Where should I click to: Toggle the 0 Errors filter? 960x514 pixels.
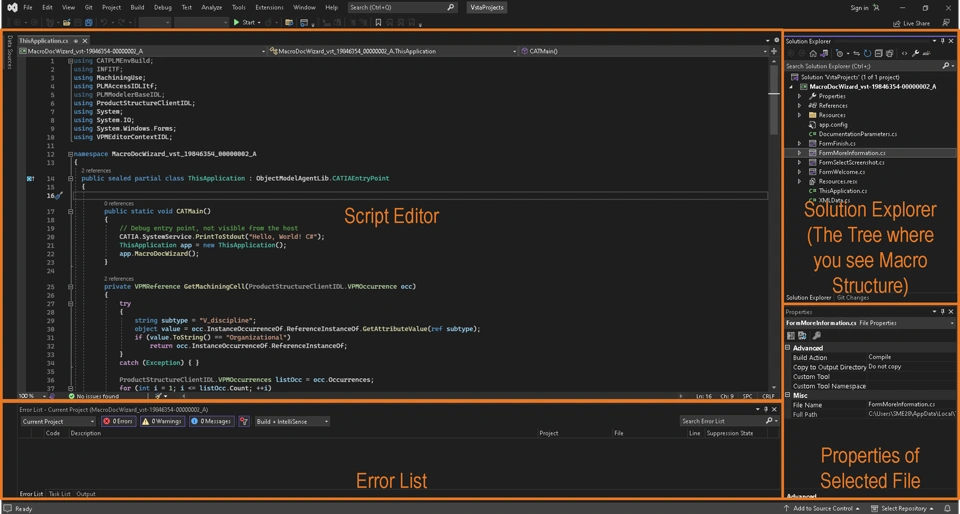(118, 421)
